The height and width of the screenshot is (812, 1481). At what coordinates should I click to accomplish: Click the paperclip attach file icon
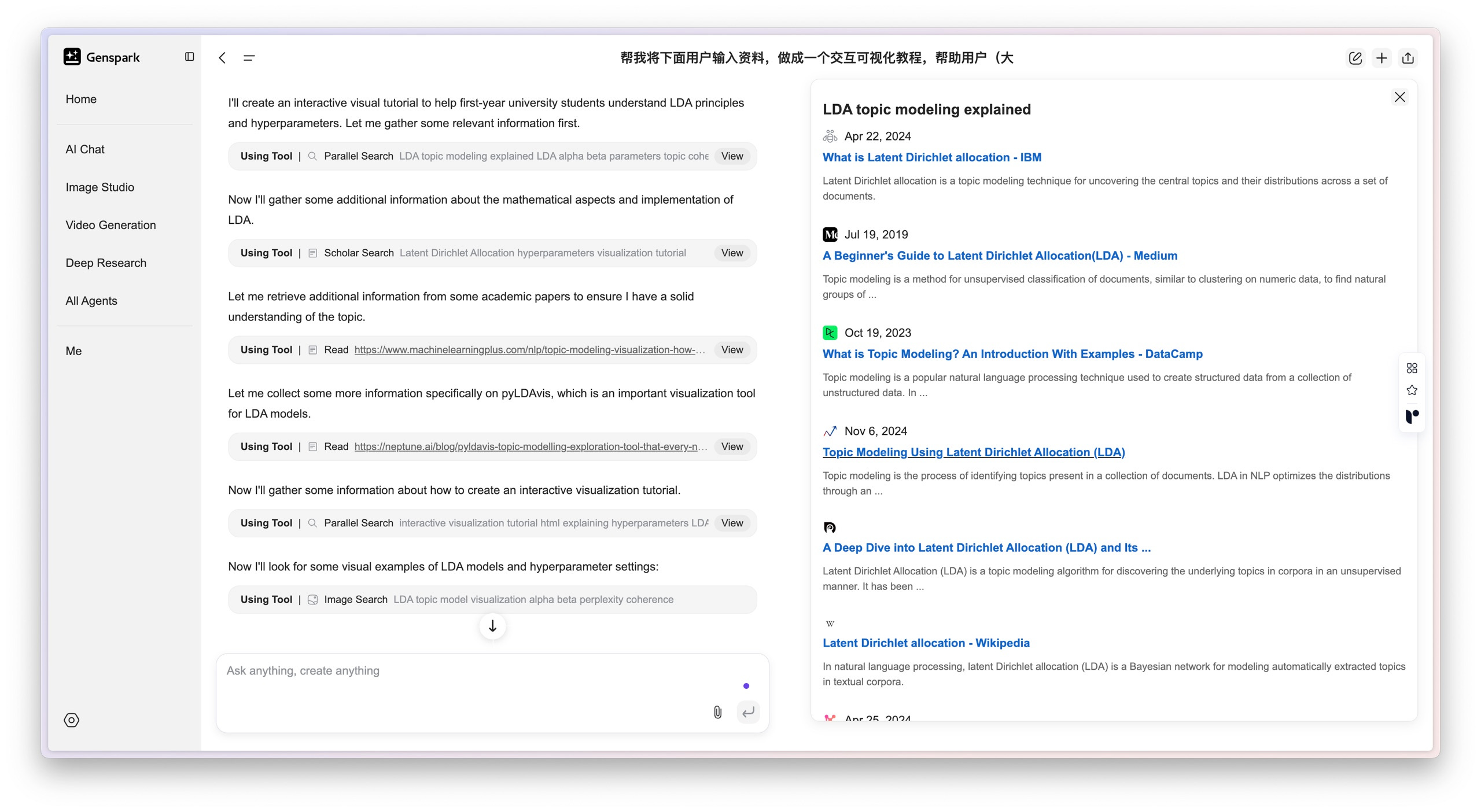[x=717, y=712]
